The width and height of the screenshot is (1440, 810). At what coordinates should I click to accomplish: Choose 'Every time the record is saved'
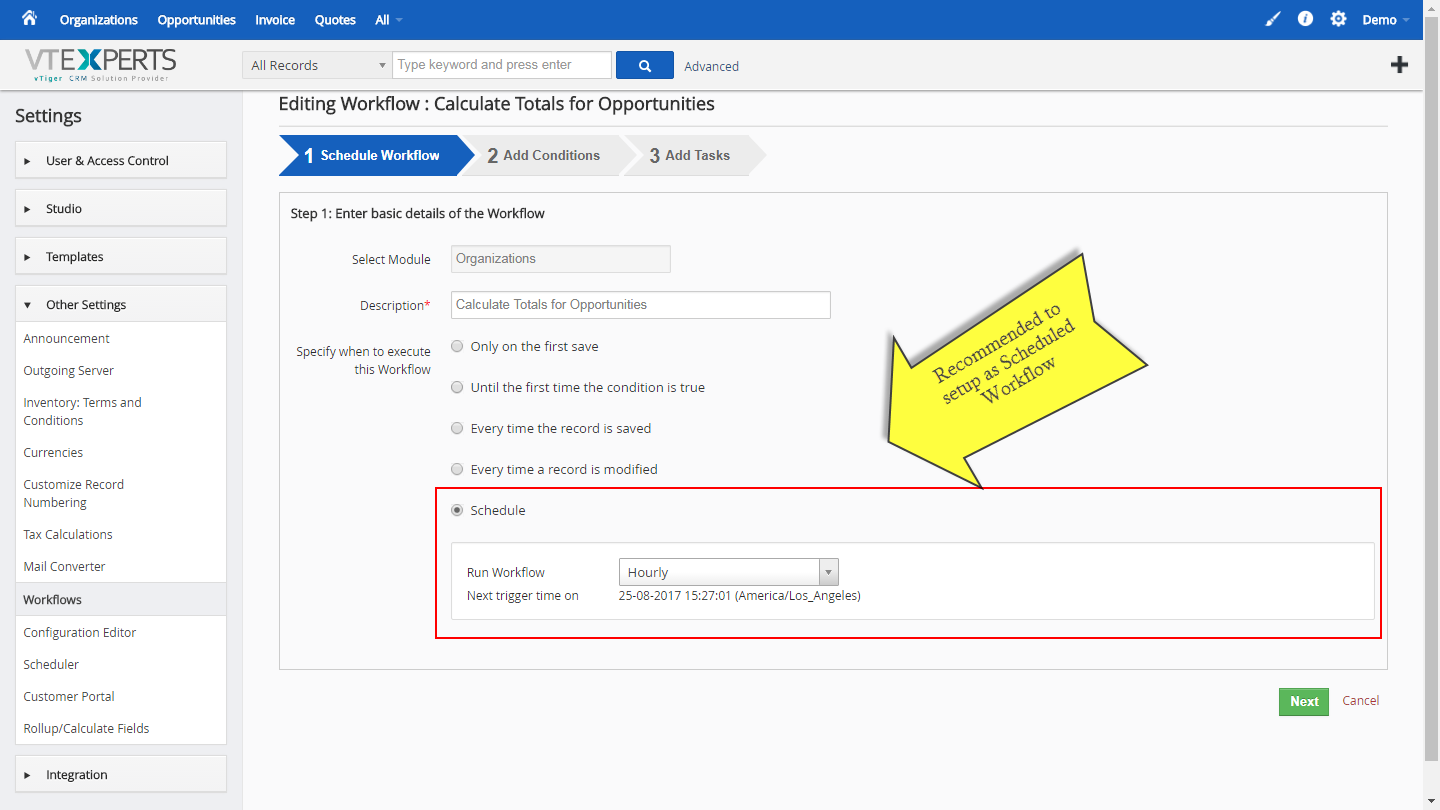[457, 428]
